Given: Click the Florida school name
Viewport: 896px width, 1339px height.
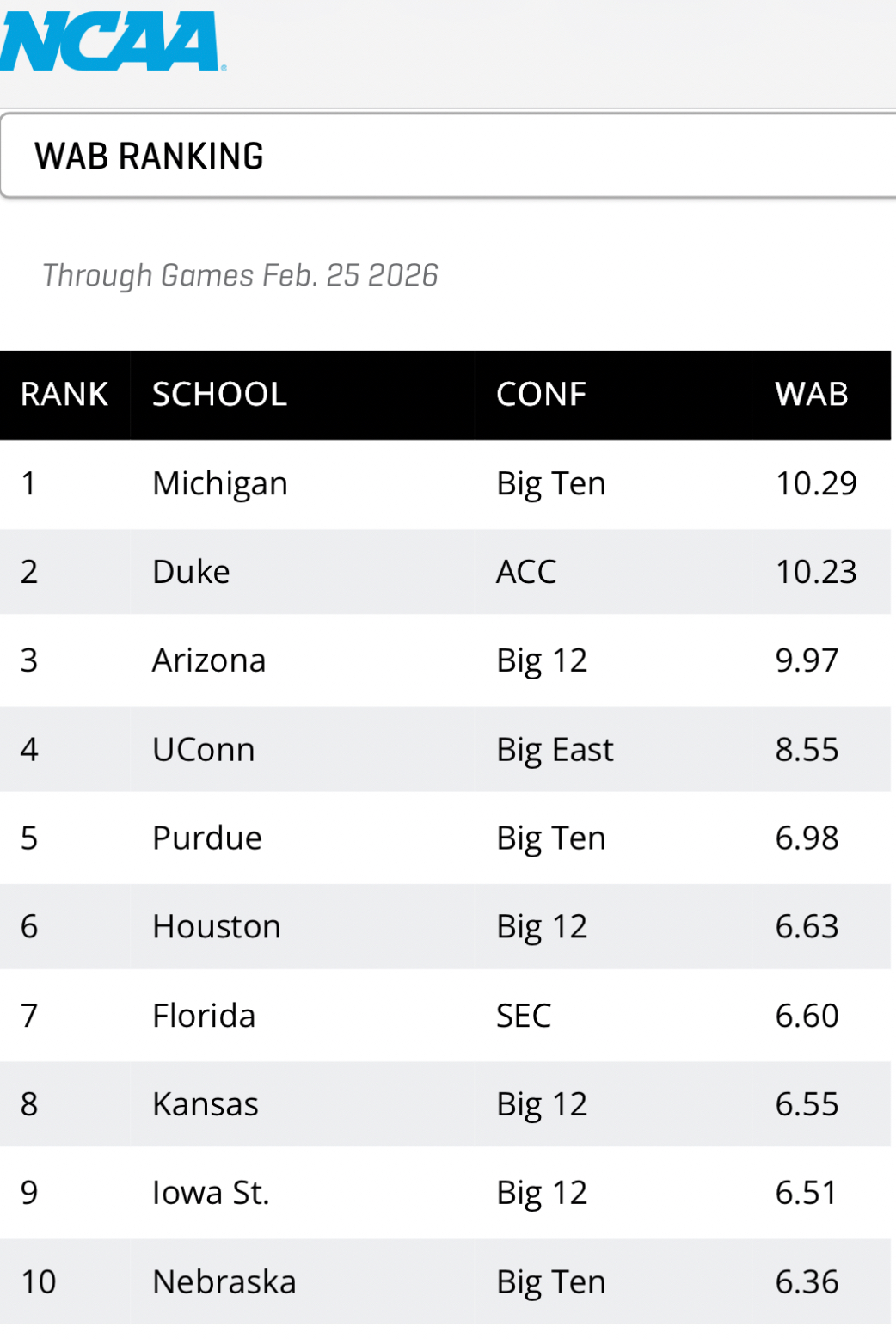Looking at the screenshot, I should pyautogui.click(x=204, y=1016).
